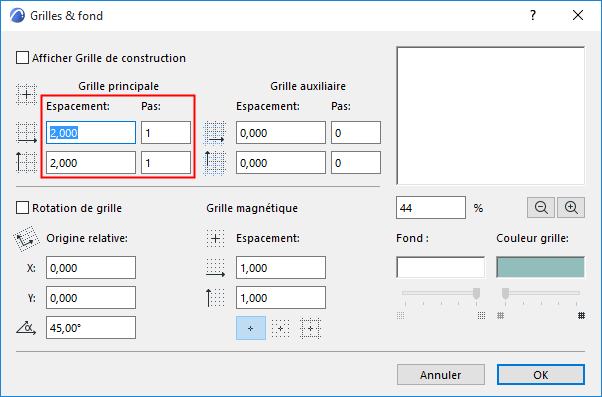The width and height of the screenshot is (602, 397).
Task: Click the auxiliary grid horizontal spacing icon
Action: (x=215, y=133)
